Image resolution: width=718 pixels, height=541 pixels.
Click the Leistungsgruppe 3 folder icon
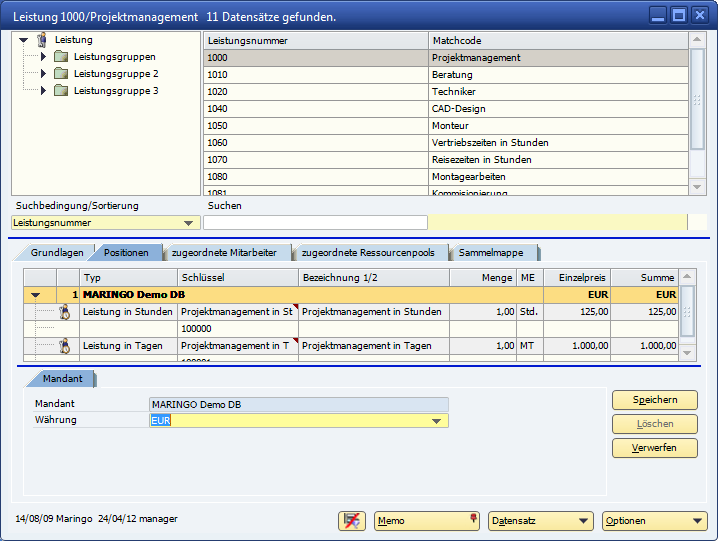pos(61,91)
